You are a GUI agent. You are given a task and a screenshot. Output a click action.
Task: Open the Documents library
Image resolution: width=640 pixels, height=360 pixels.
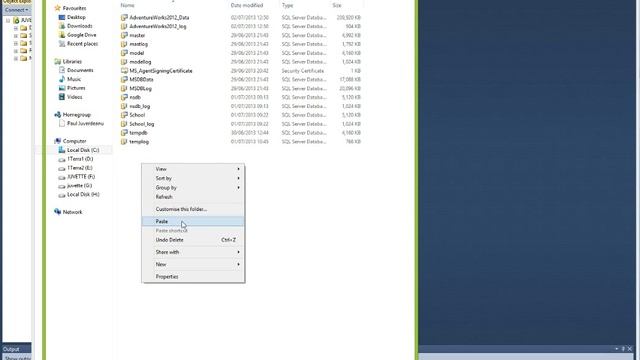pyautogui.click(x=80, y=70)
